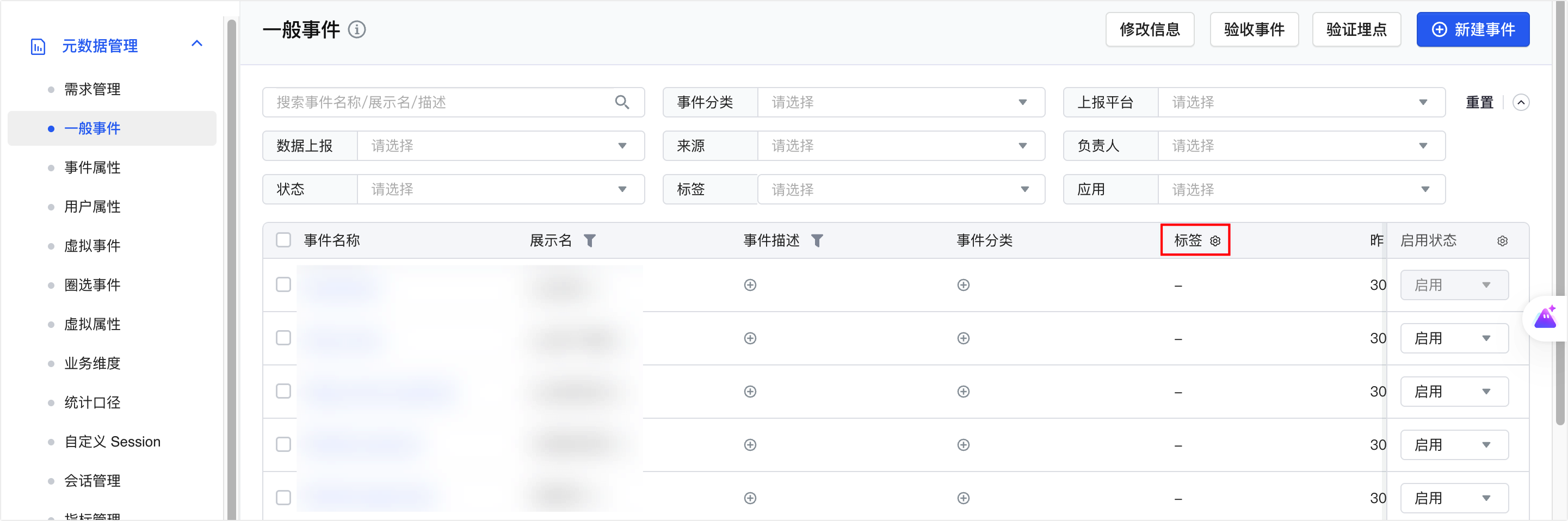The width and height of the screenshot is (1568, 521).
Task: Click the 验收事件 button
Action: click(x=1254, y=30)
